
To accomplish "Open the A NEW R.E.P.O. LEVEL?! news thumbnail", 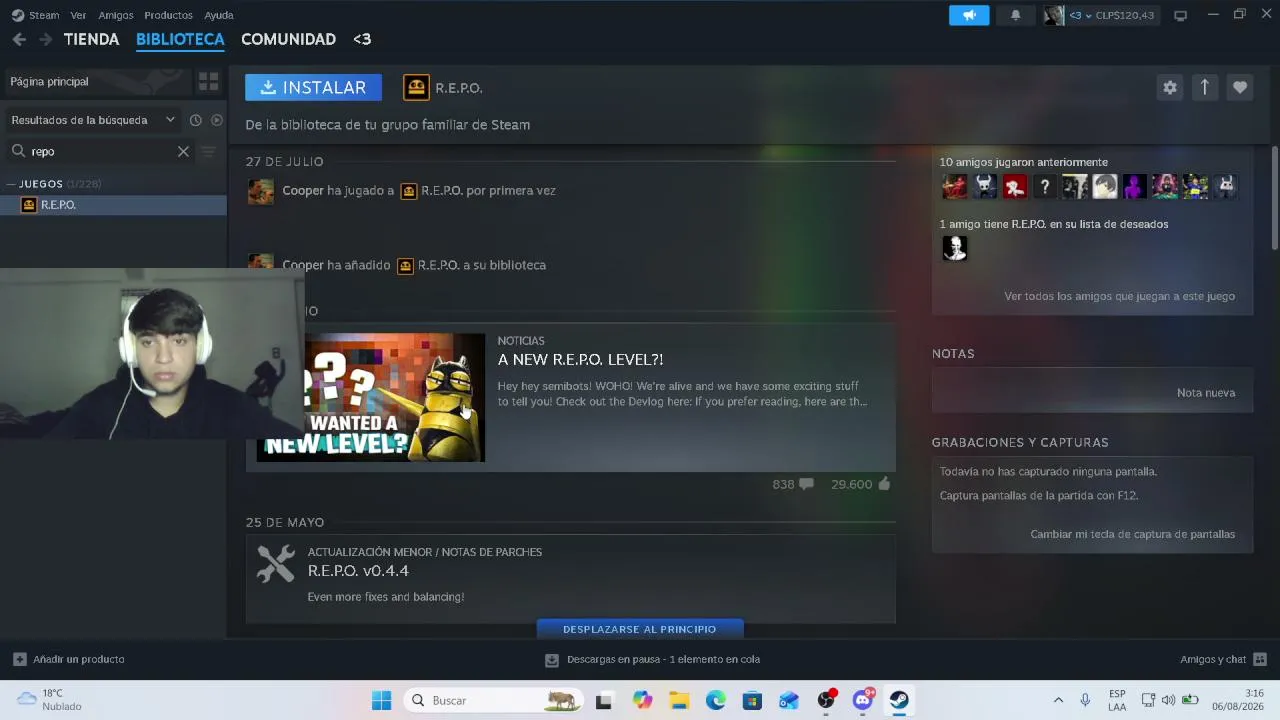I will [x=371, y=397].
